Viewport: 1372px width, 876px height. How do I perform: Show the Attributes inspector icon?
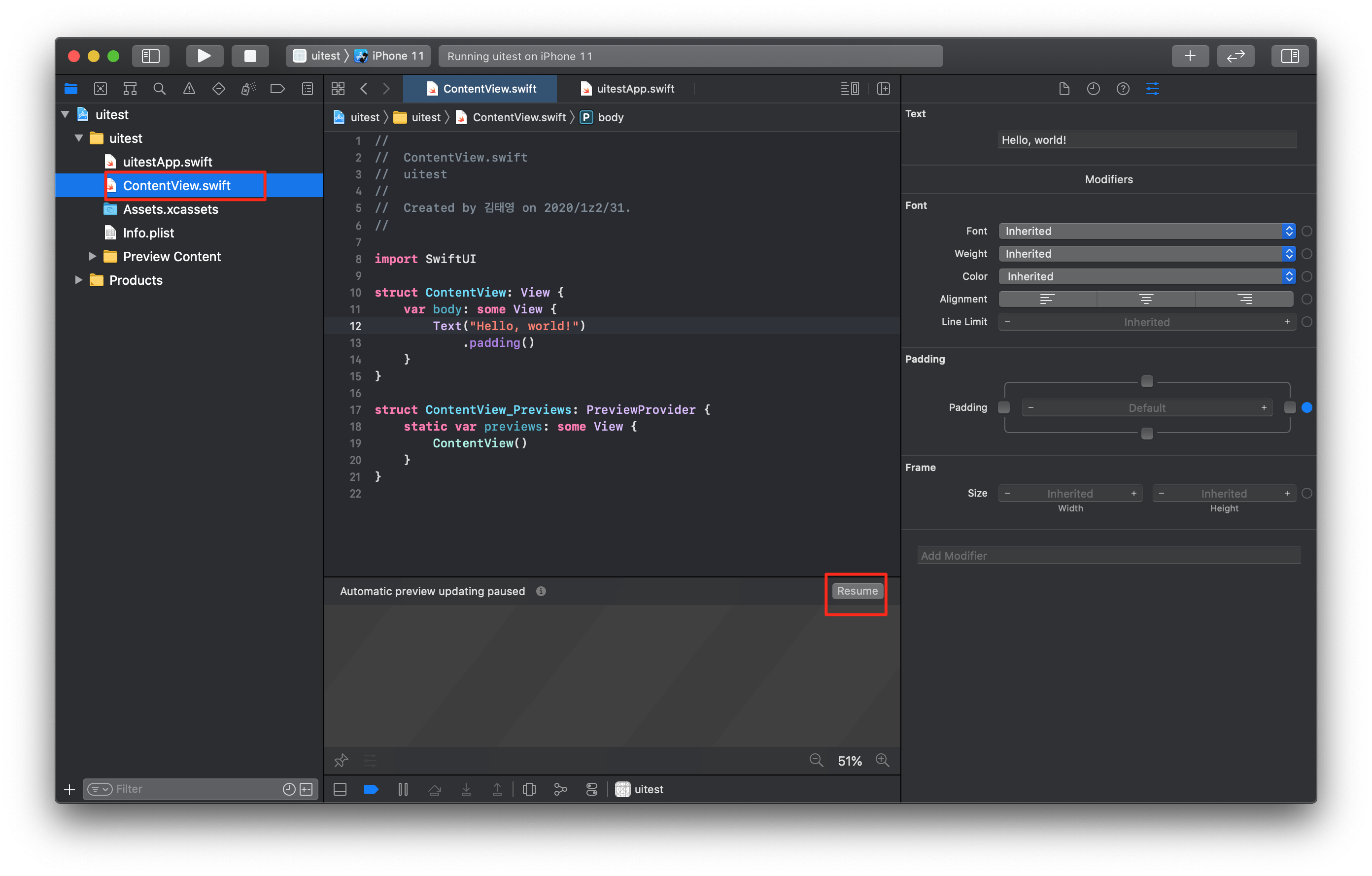1152,89
